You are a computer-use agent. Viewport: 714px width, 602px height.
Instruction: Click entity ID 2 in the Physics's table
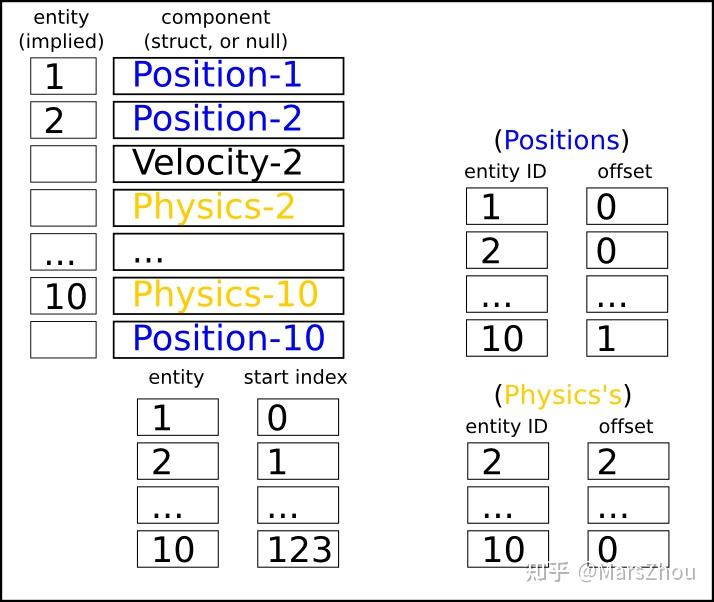point(507,461)
